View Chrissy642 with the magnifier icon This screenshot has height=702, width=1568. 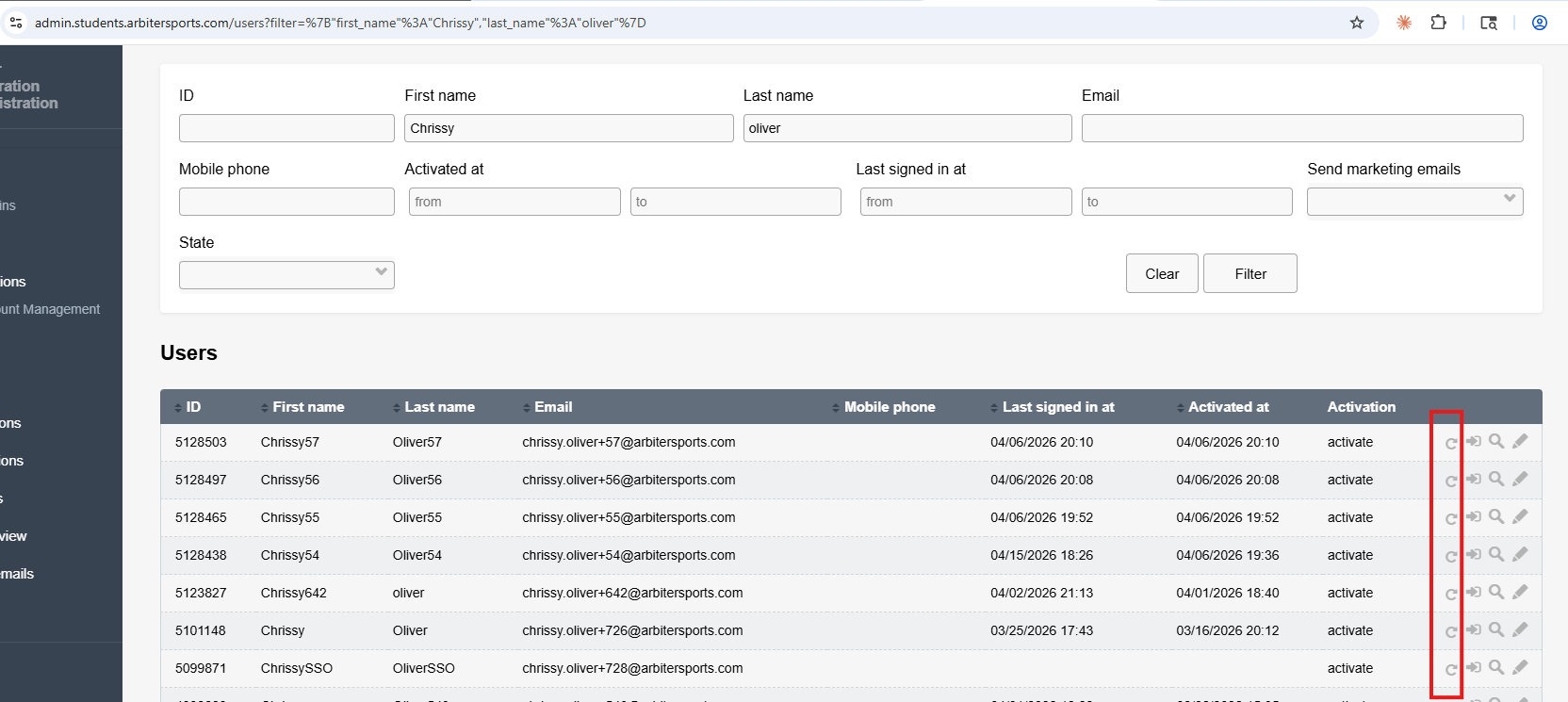click(x=1496, y=592)
